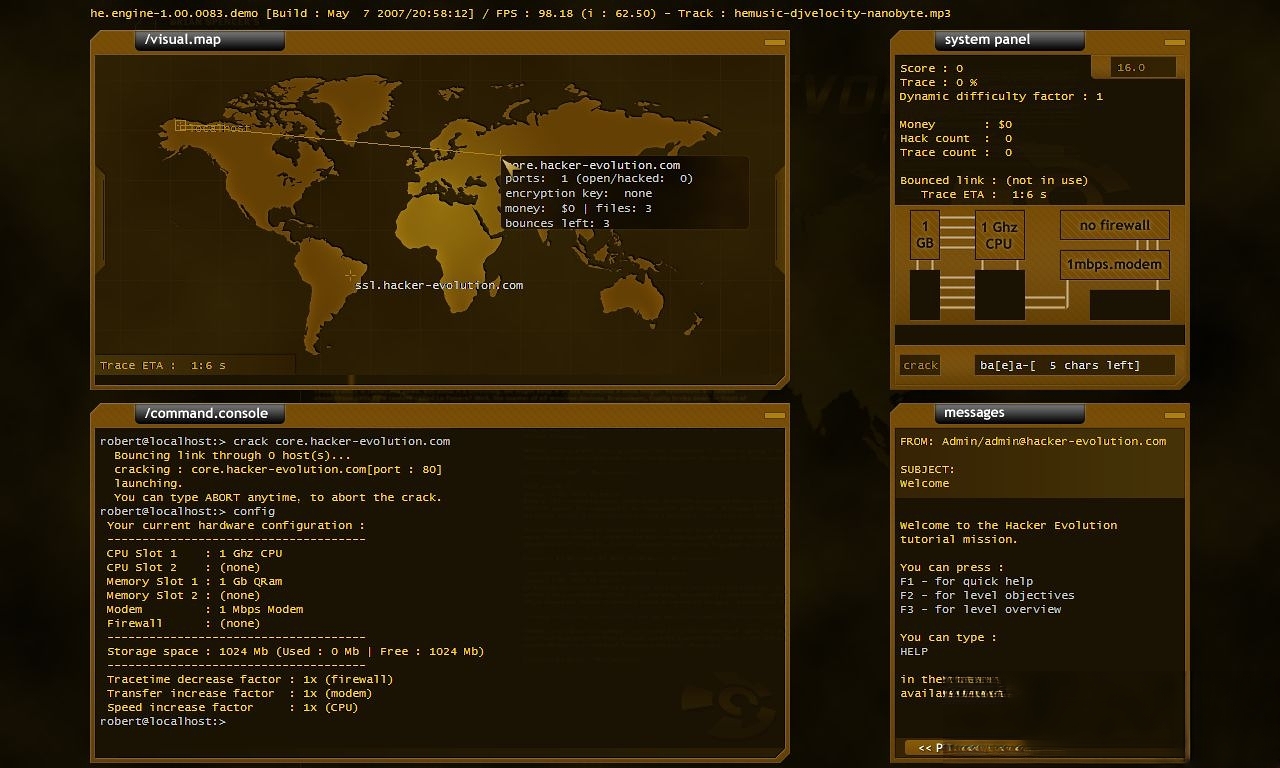
Task: Click 'You can type ABORT anytime' console line
Action: point(278,497)
